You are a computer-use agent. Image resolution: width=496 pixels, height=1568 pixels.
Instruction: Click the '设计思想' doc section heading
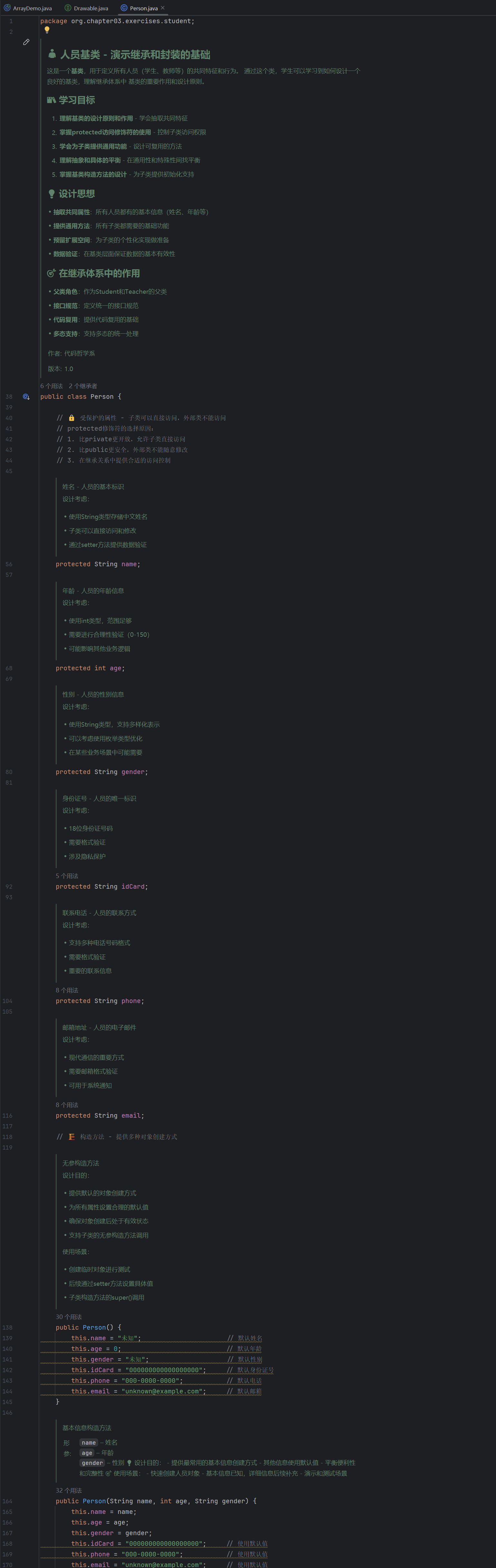(77, 194)
